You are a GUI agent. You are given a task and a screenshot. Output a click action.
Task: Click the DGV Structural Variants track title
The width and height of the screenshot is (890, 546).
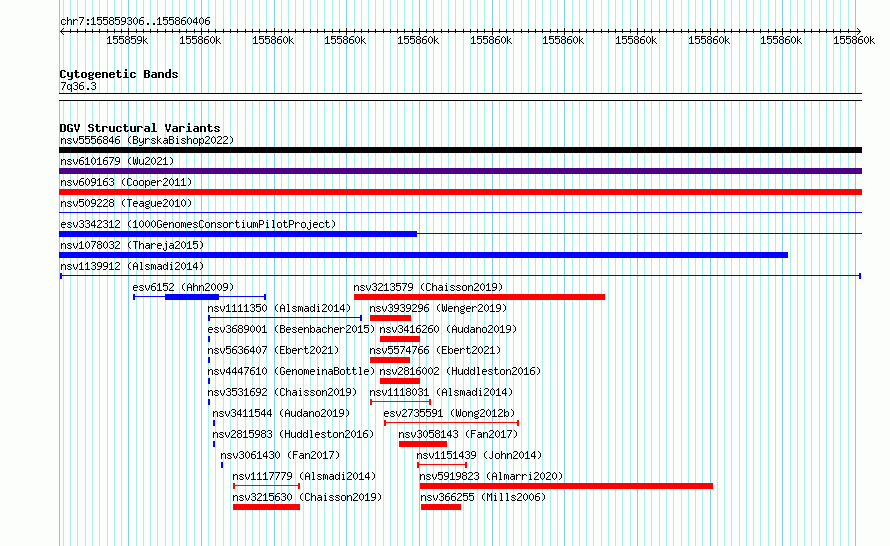point(140,128)
